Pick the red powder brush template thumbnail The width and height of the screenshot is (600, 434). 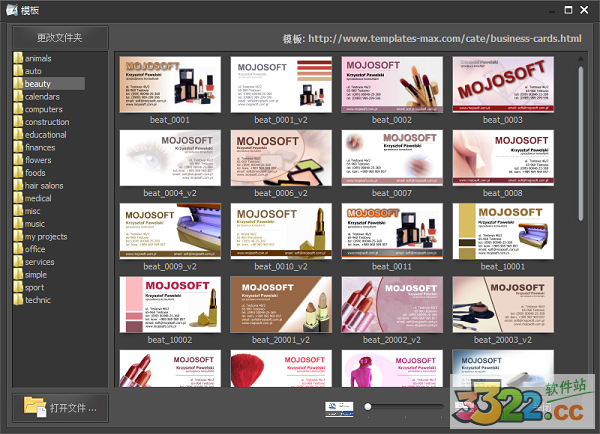281,368
